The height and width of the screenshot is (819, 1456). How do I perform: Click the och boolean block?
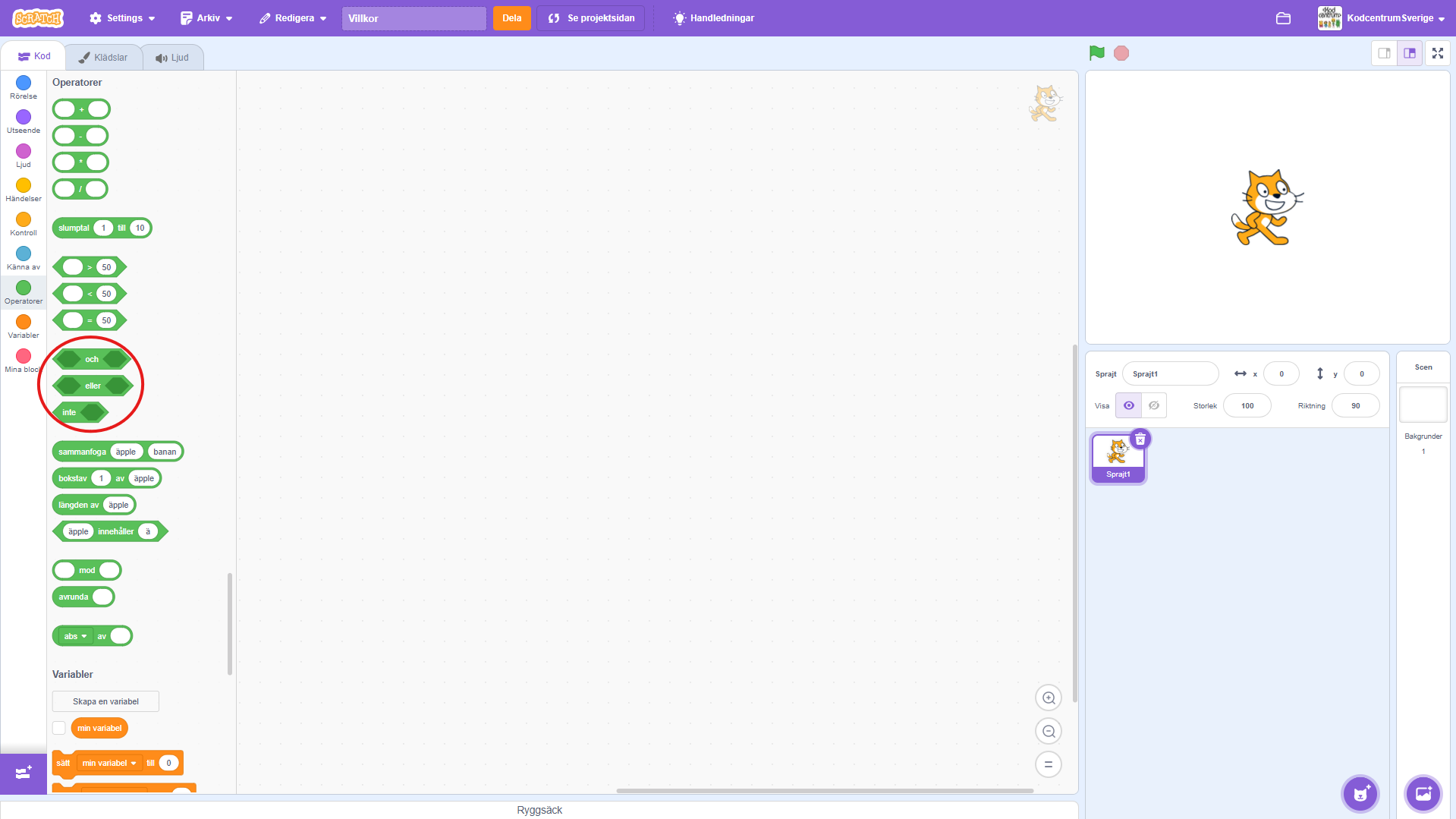coord(92,359)
